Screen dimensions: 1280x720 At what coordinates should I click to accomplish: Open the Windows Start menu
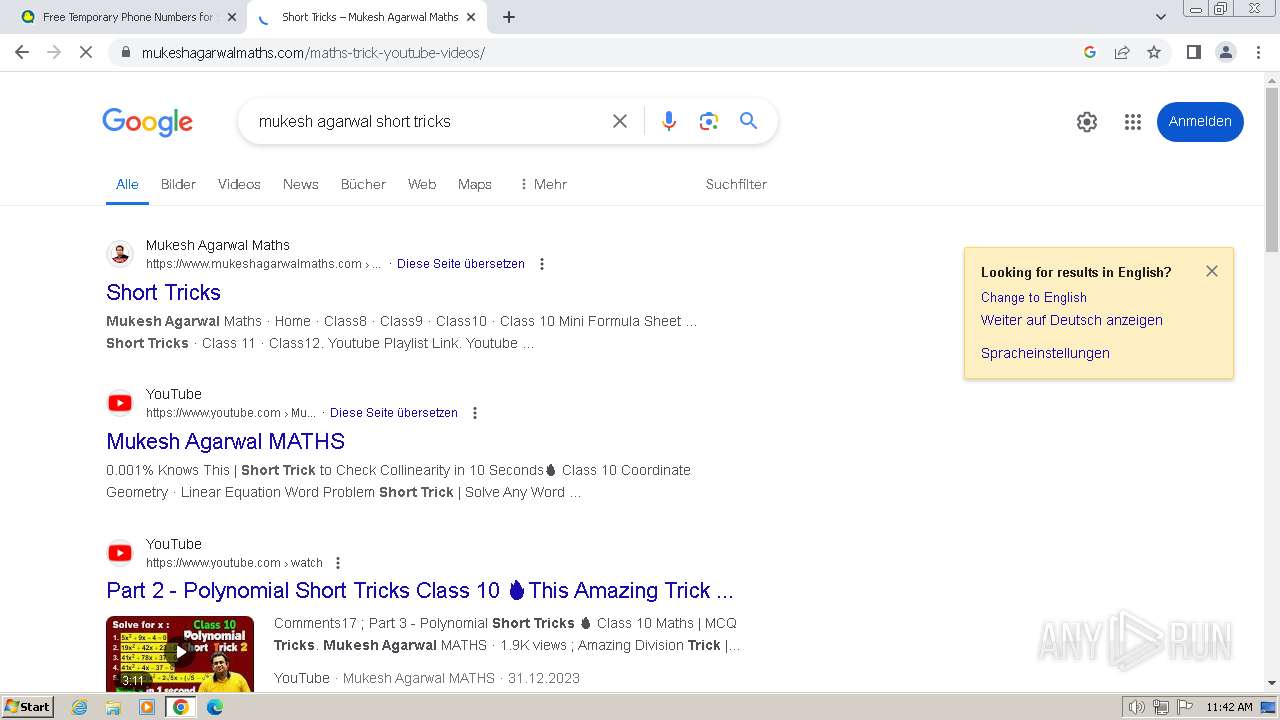click(x=27, y=706)
